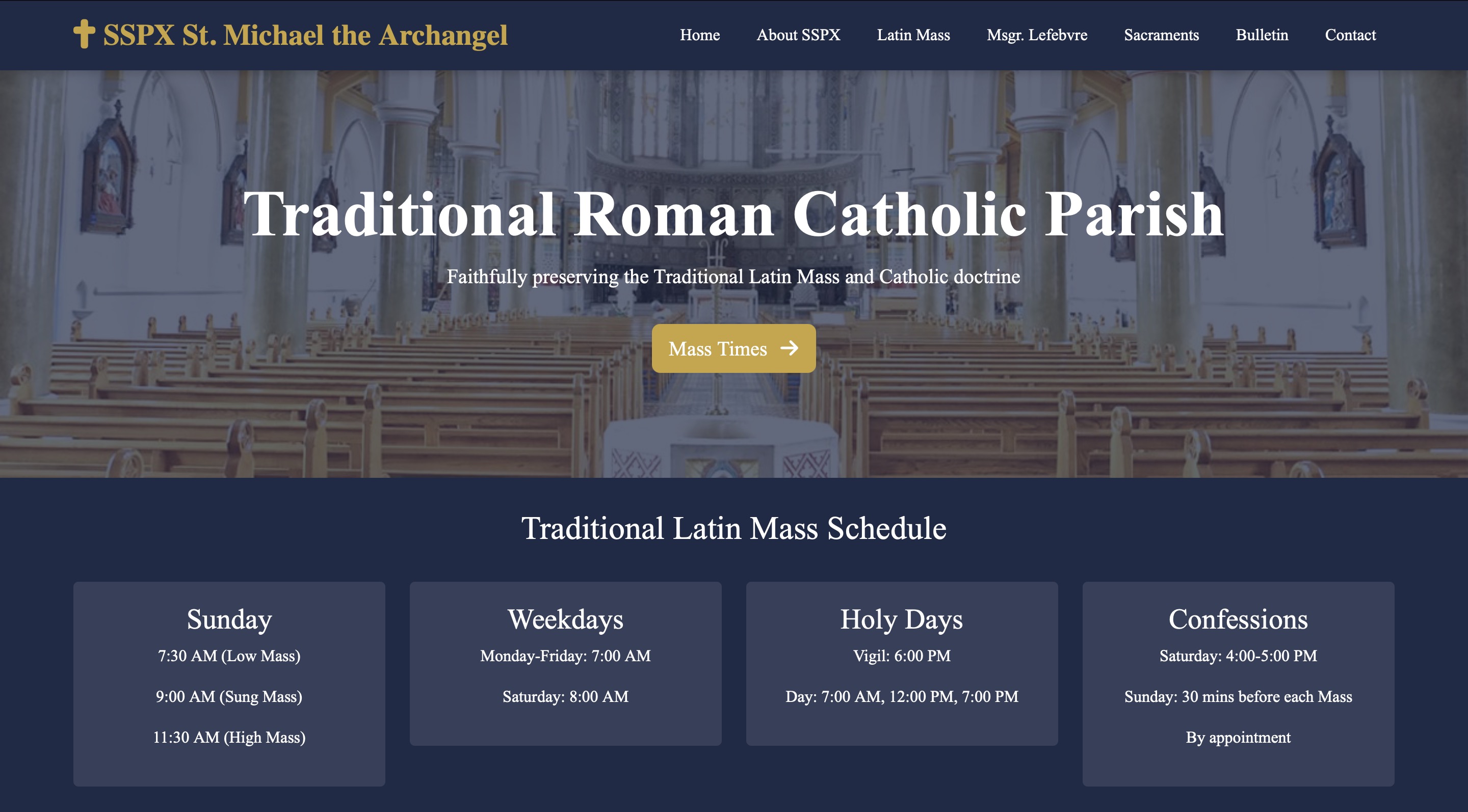
Task: Click the Mass Times button
Action: (x=733, y=348)
